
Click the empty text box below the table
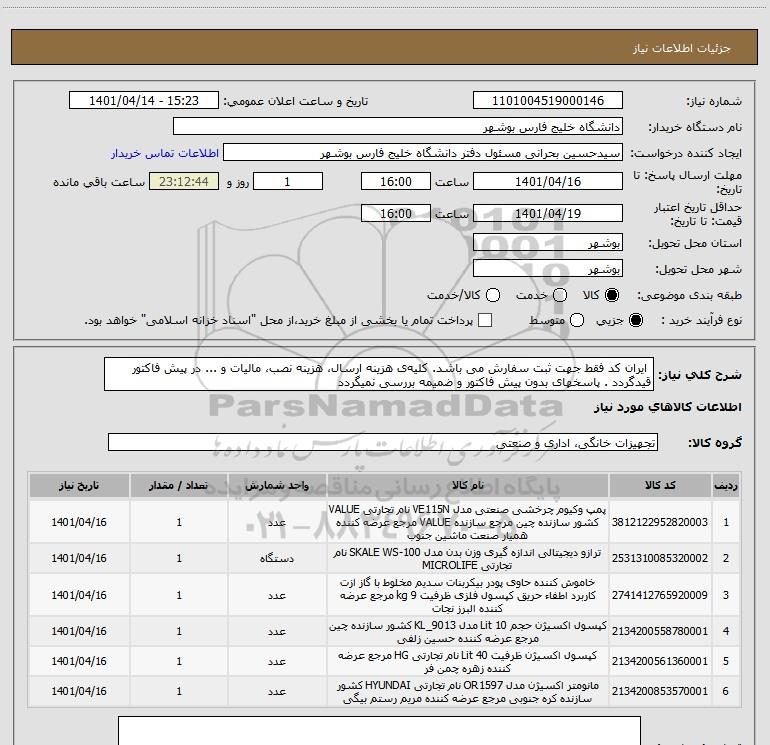click(x=379, y=731)
